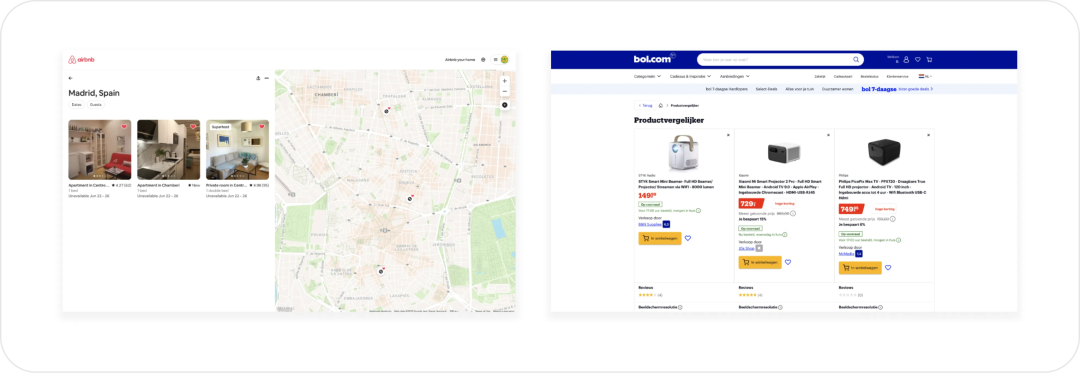Zoom in on the Airbnb map
1080x373 pixels.
[x=505, y=81]
